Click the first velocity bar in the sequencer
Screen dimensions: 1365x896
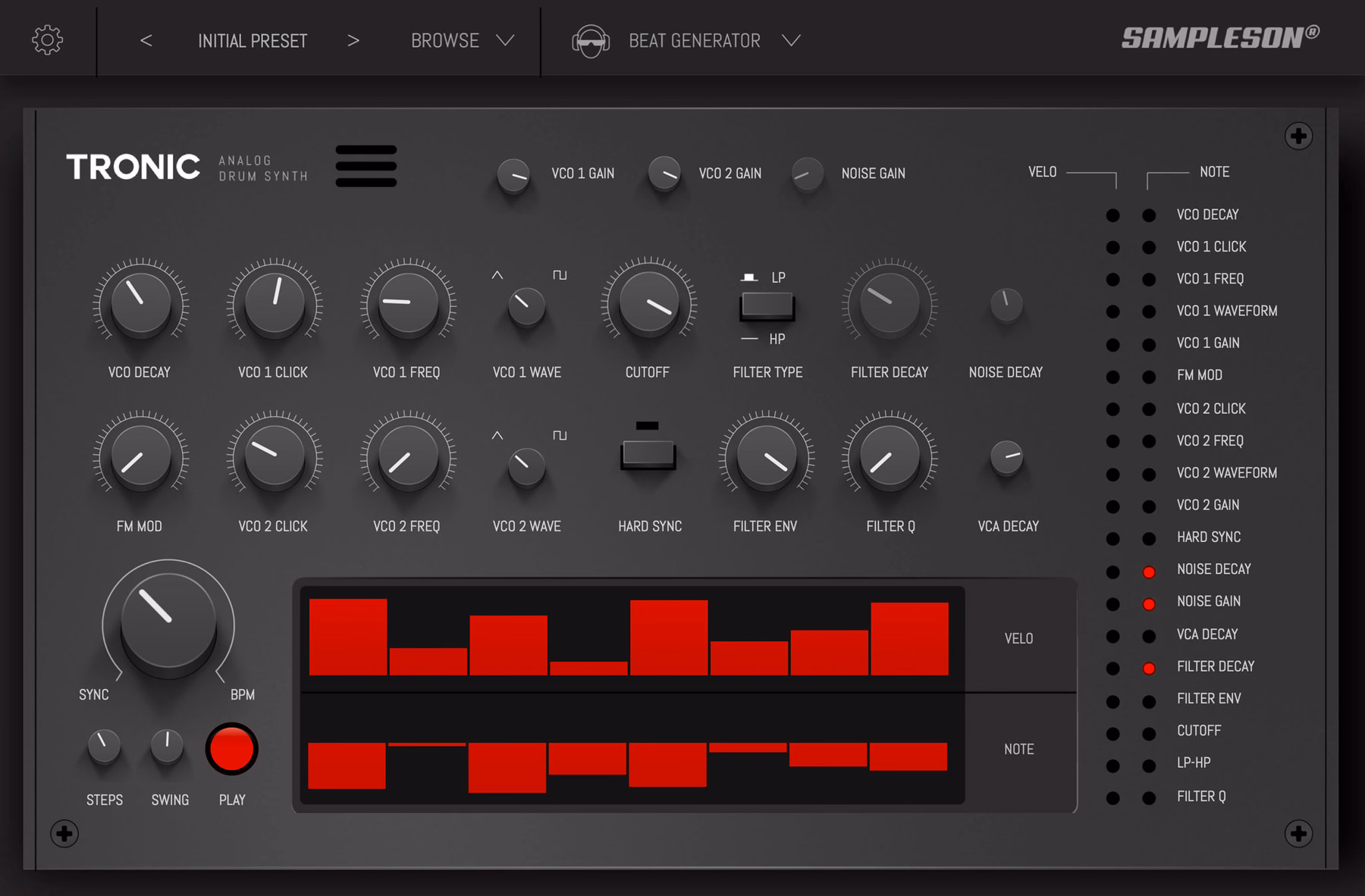click(348, 637)
